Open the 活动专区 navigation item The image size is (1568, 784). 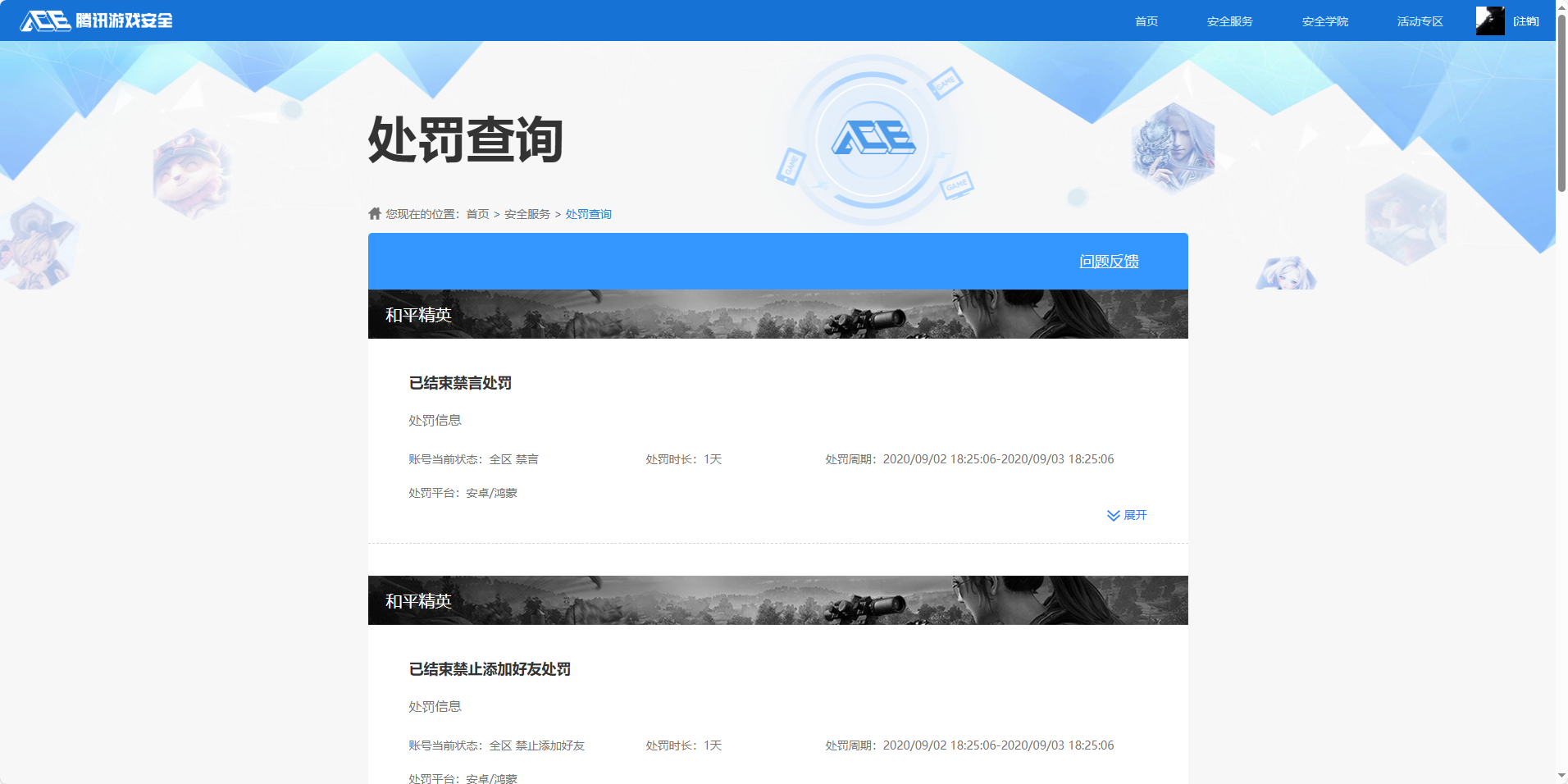pos(1420,21)
